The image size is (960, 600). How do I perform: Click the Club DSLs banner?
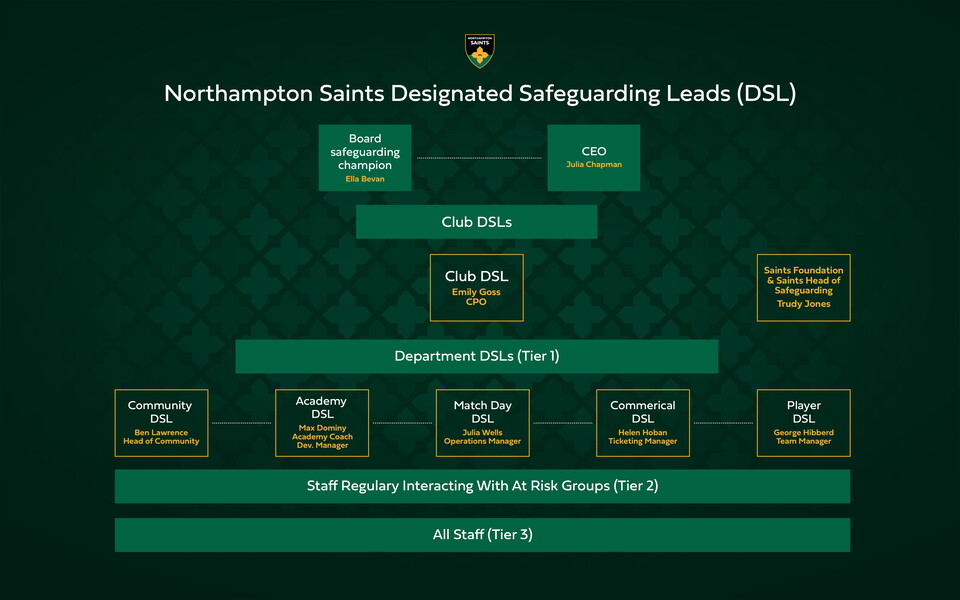(477, 222)
